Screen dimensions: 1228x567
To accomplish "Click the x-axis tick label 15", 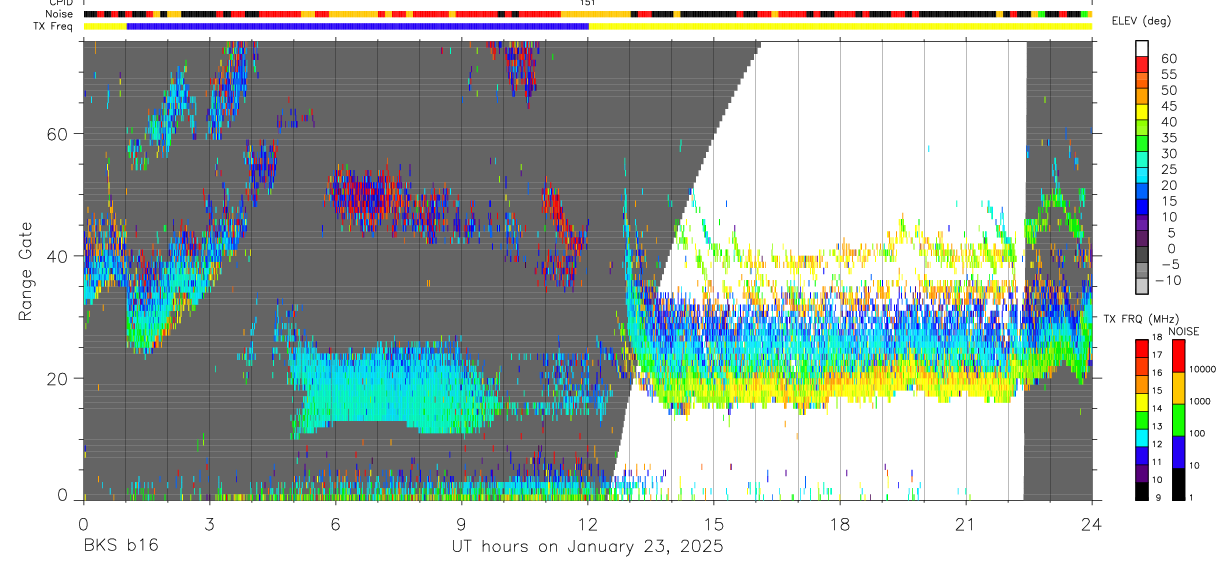I will [714, 524].
